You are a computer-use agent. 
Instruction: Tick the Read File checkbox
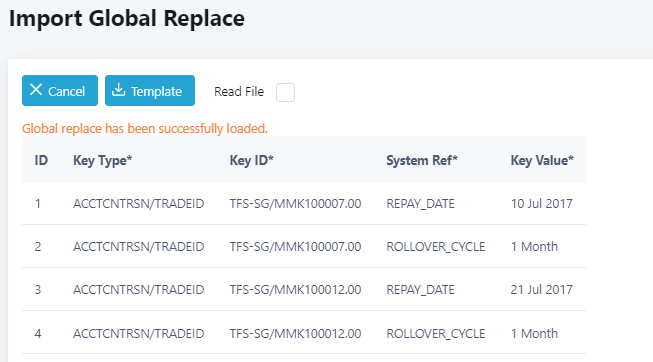(285, 92)
